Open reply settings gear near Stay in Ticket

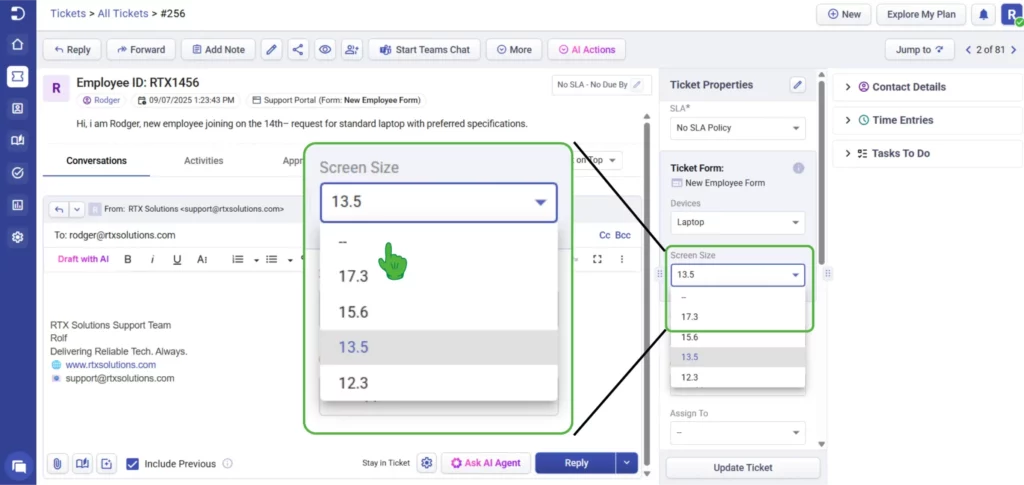[427, 463]
